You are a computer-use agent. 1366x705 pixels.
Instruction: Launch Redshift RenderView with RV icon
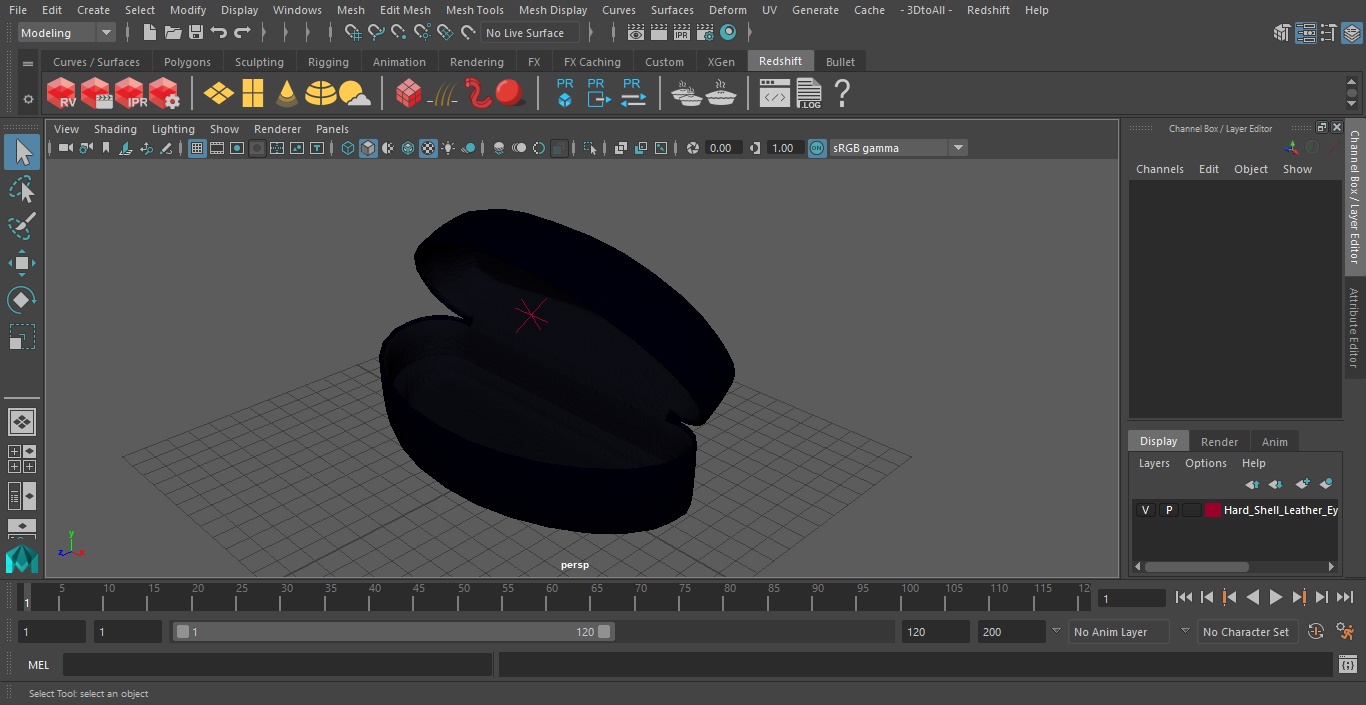coord(62,94)
